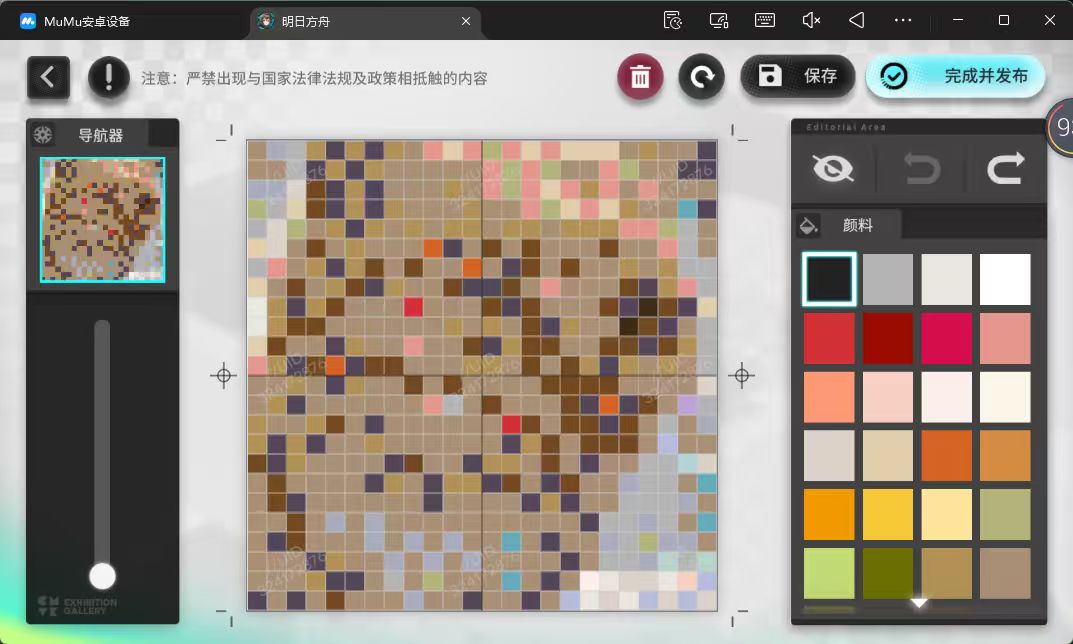
Task: Paint the bright red canvas pixel
Action: pyautogui.click(x=413, y=307)
